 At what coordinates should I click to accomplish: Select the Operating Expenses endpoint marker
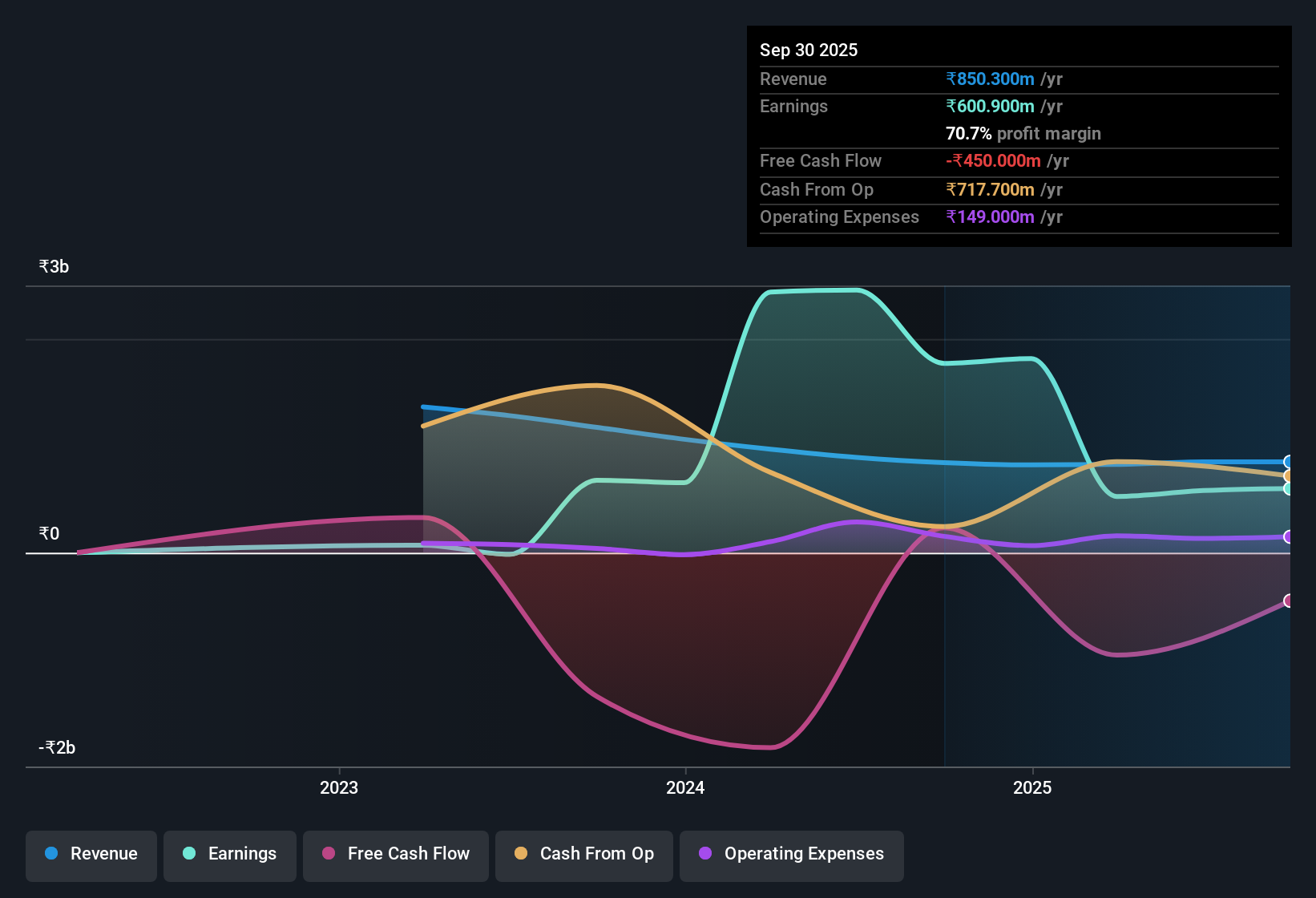click(x=1289, y=537)
